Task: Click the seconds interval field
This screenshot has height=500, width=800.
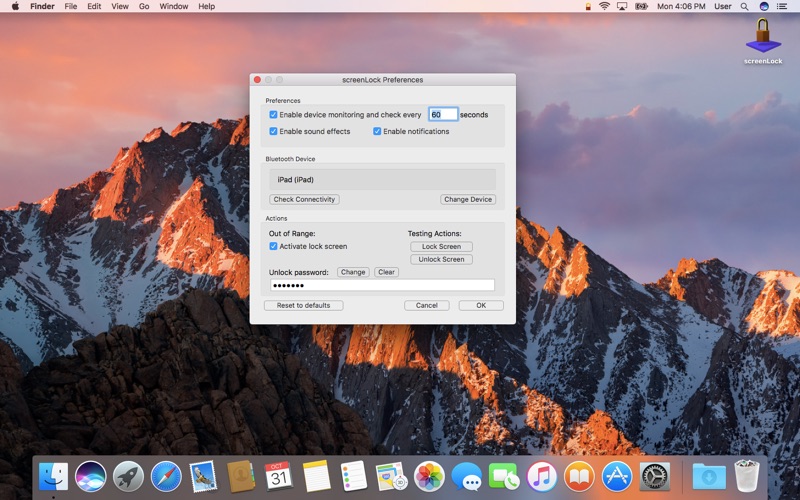Action: 443,114
